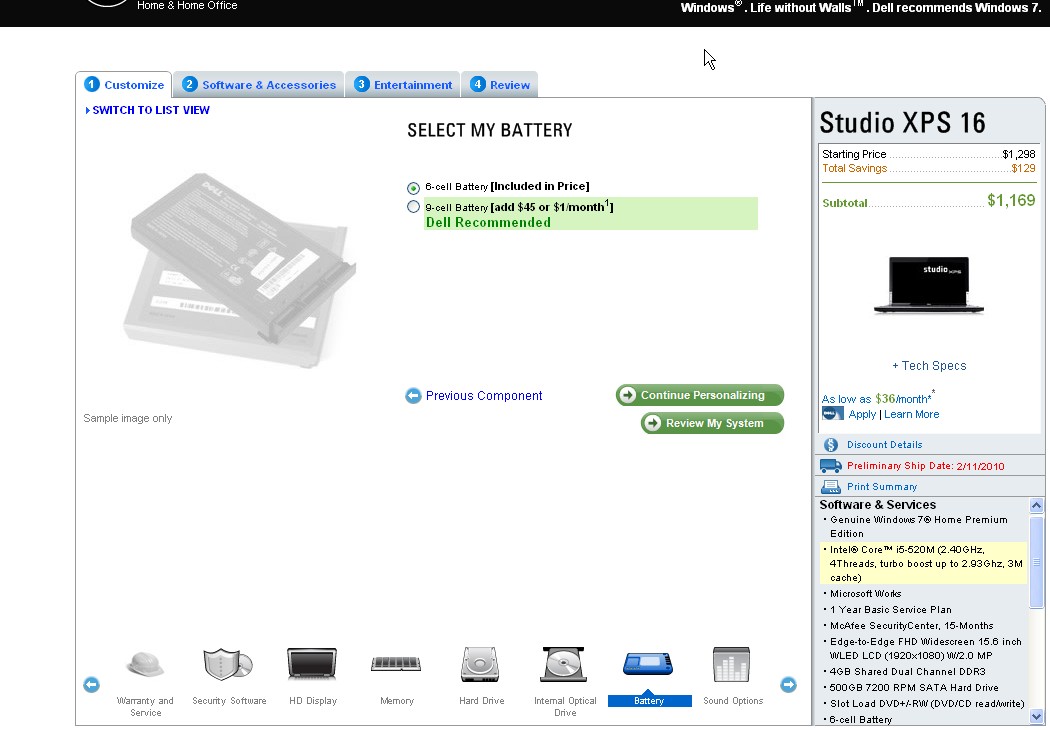The width and height of the screenshot is (1050, 730).
Task: Click the McAfee SecurityCenter 15-Months entry
Action: (x=911, y=626)
